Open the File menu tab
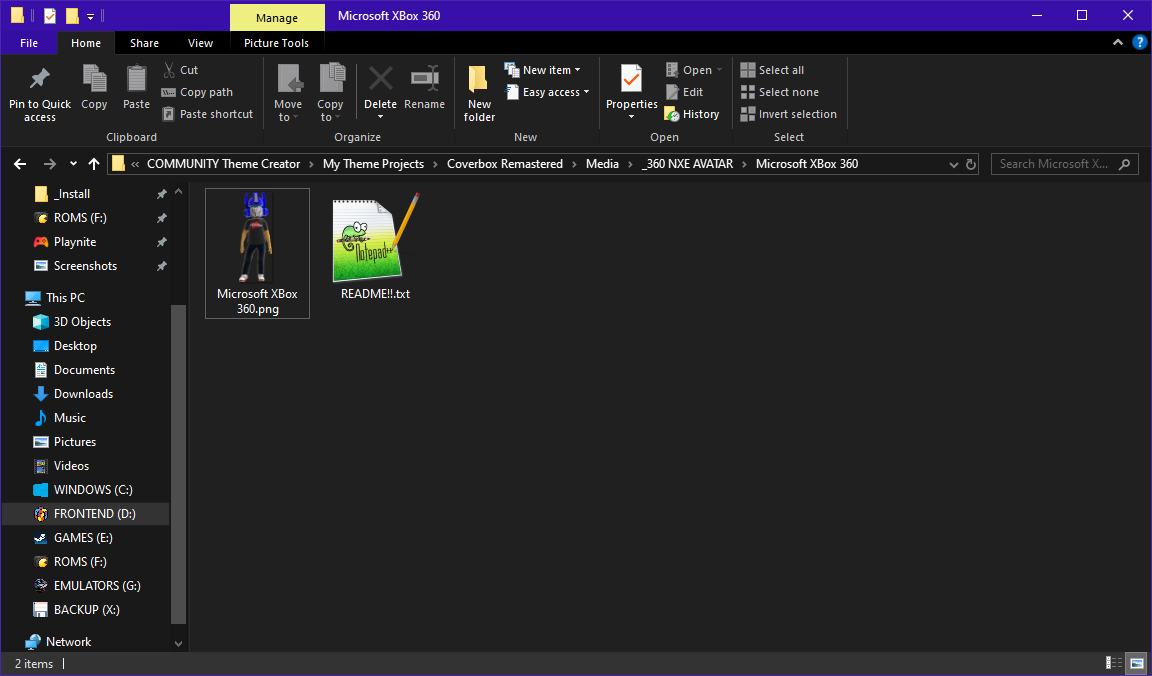Image resolution: width=1152 pixels, height=676 pixels. coord(29,43)
